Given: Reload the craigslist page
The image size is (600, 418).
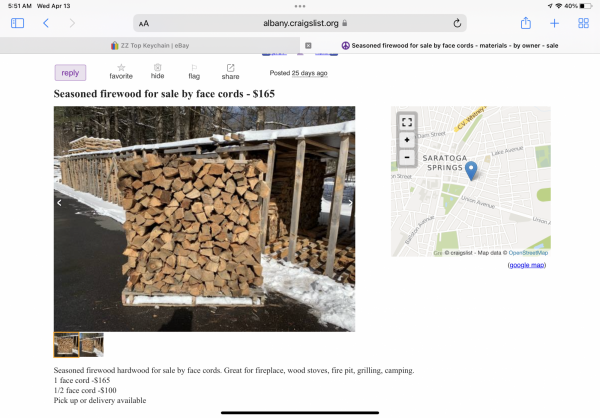Looking at the screenshot, I should [x=457, y=23].
